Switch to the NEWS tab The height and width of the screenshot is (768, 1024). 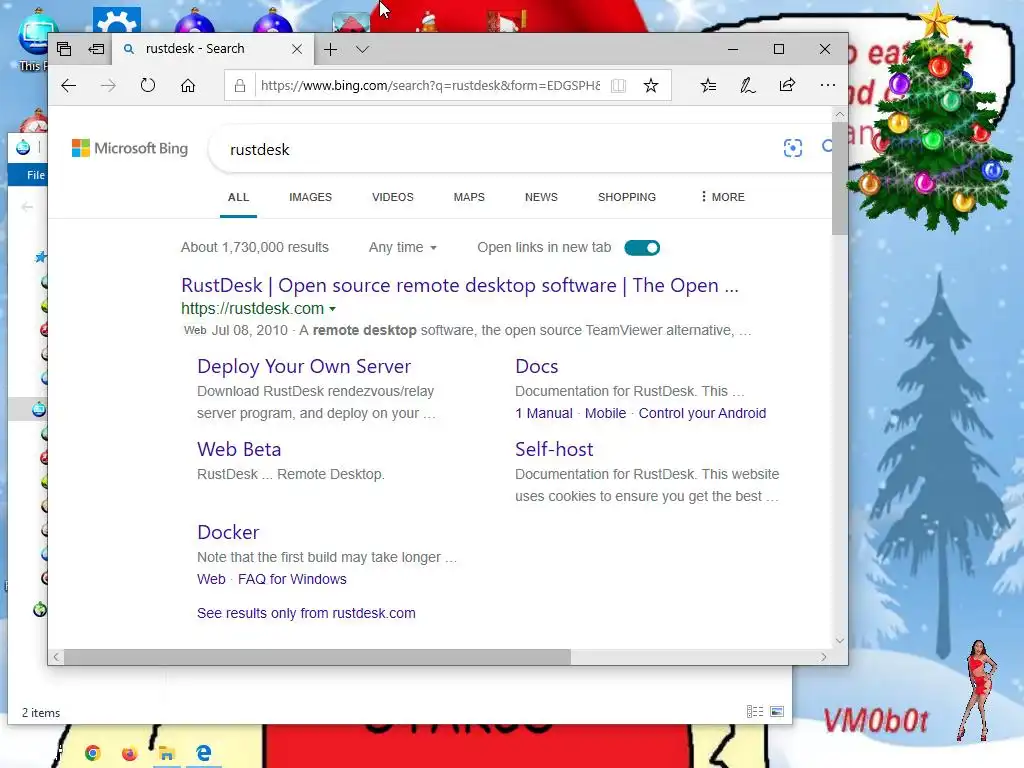coord(541,197)
